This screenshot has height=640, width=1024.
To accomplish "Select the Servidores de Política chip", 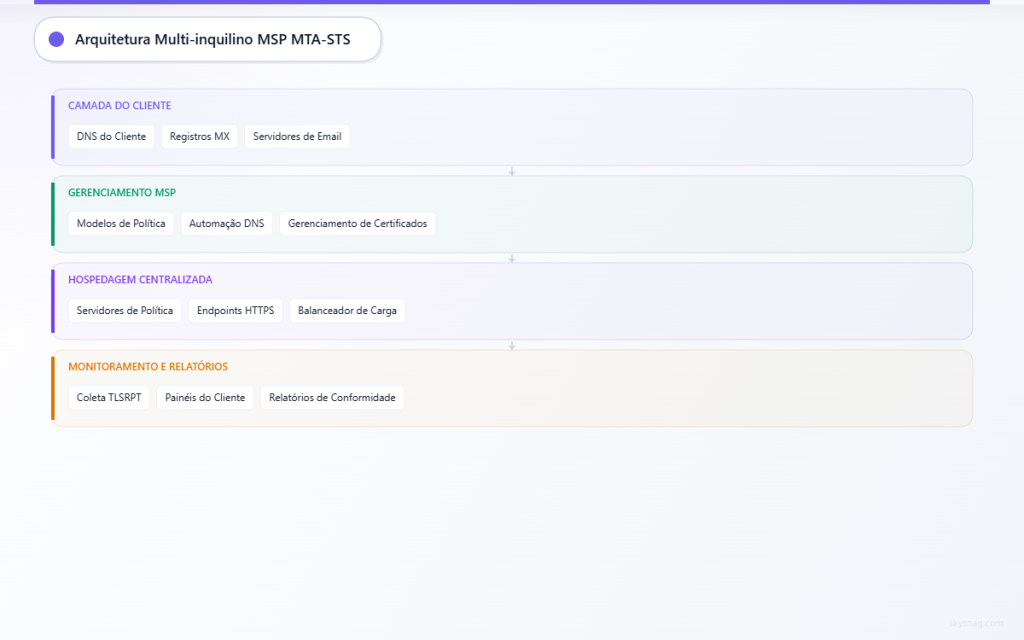I will click(x=125, y=310).
